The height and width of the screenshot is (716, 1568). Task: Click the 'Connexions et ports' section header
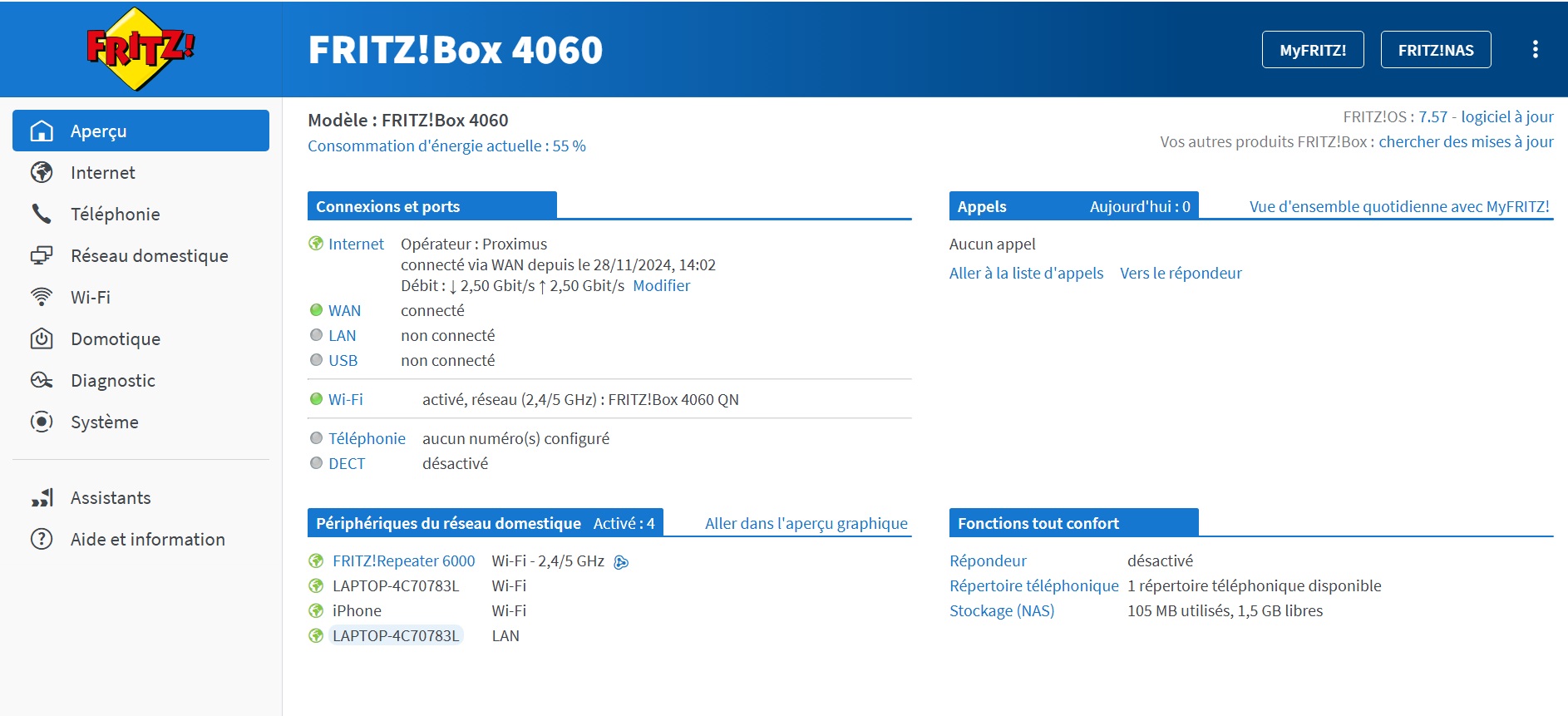(x=432, y=206)
